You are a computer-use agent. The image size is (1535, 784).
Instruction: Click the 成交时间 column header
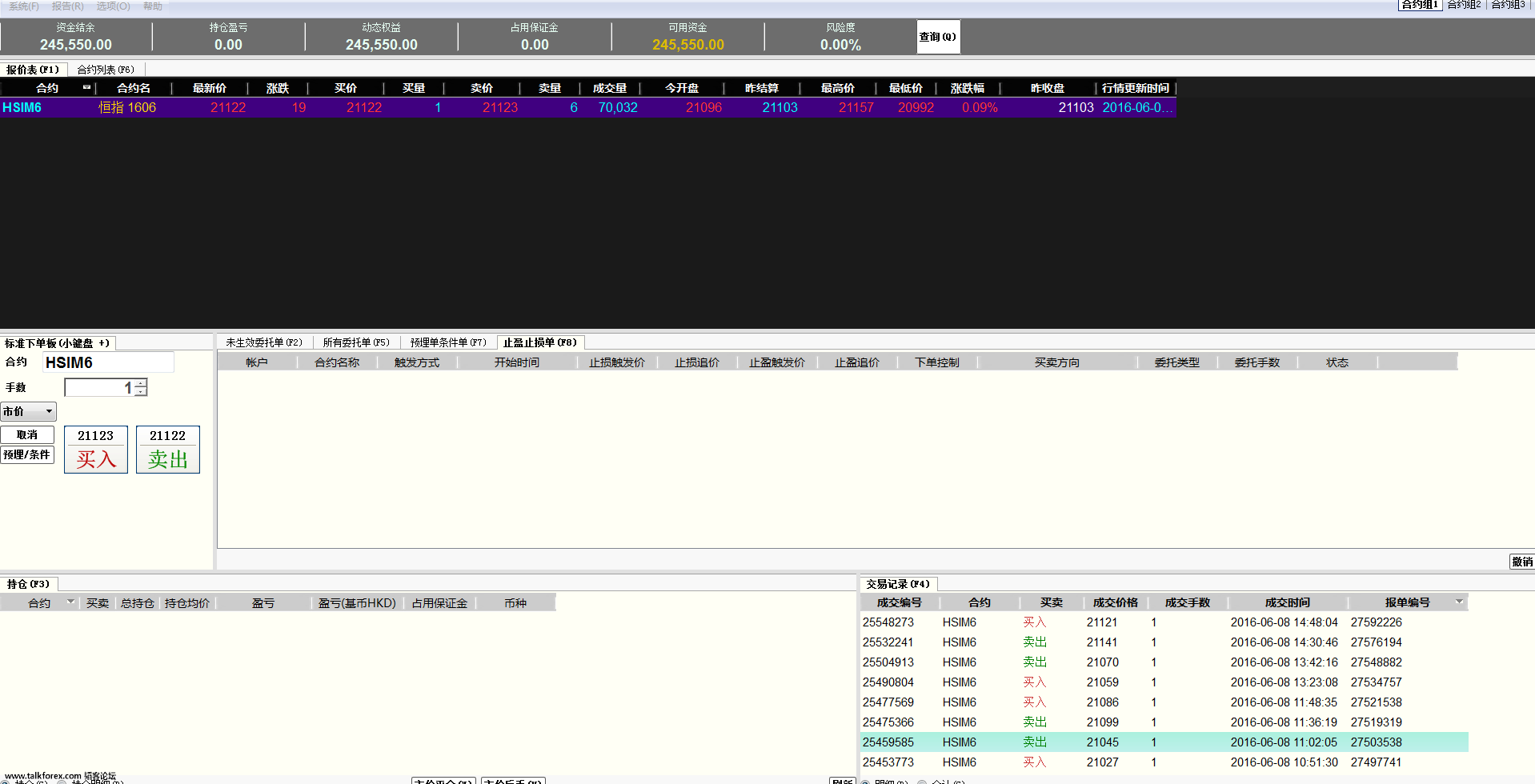[x=1288, y=602]
